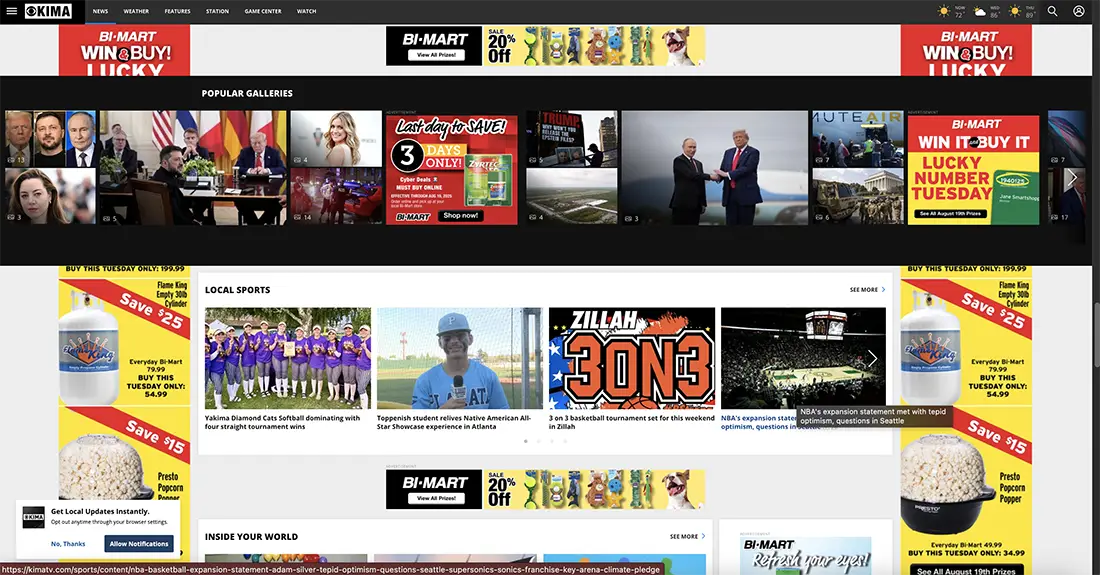Open the softball team photo thumbnail
This screenshot has height=575, width=1100.
[x=288, y=358]
